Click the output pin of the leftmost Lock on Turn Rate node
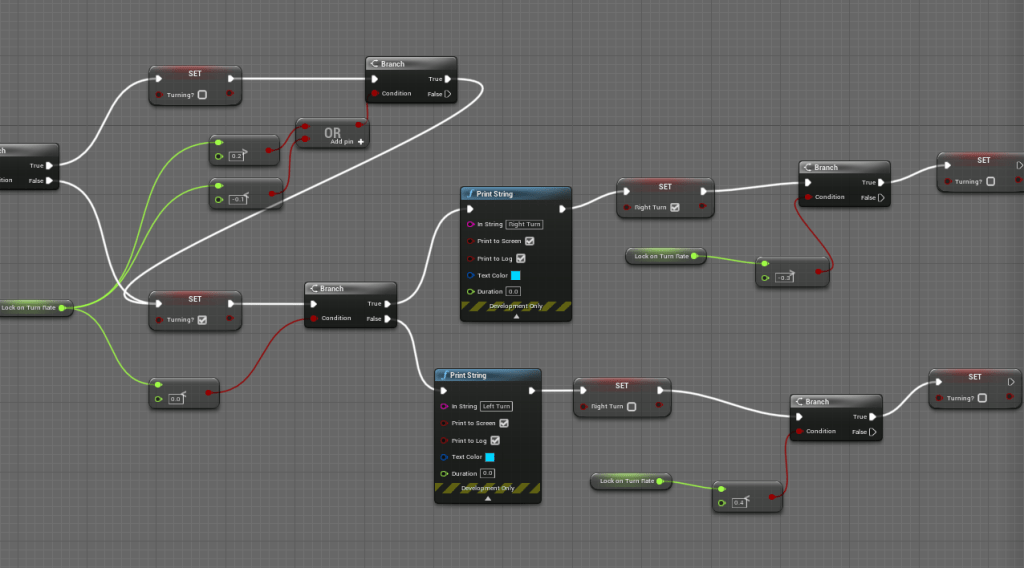Screen dimensions: 1024x568 coord(62,308)
